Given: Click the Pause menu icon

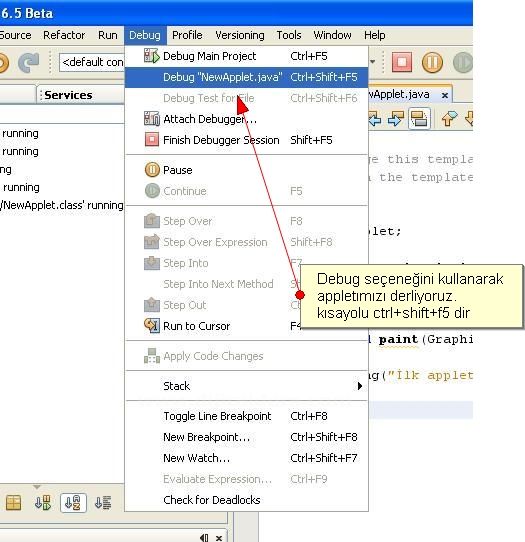Looking at the screenshot, I should tap(152, 170).
